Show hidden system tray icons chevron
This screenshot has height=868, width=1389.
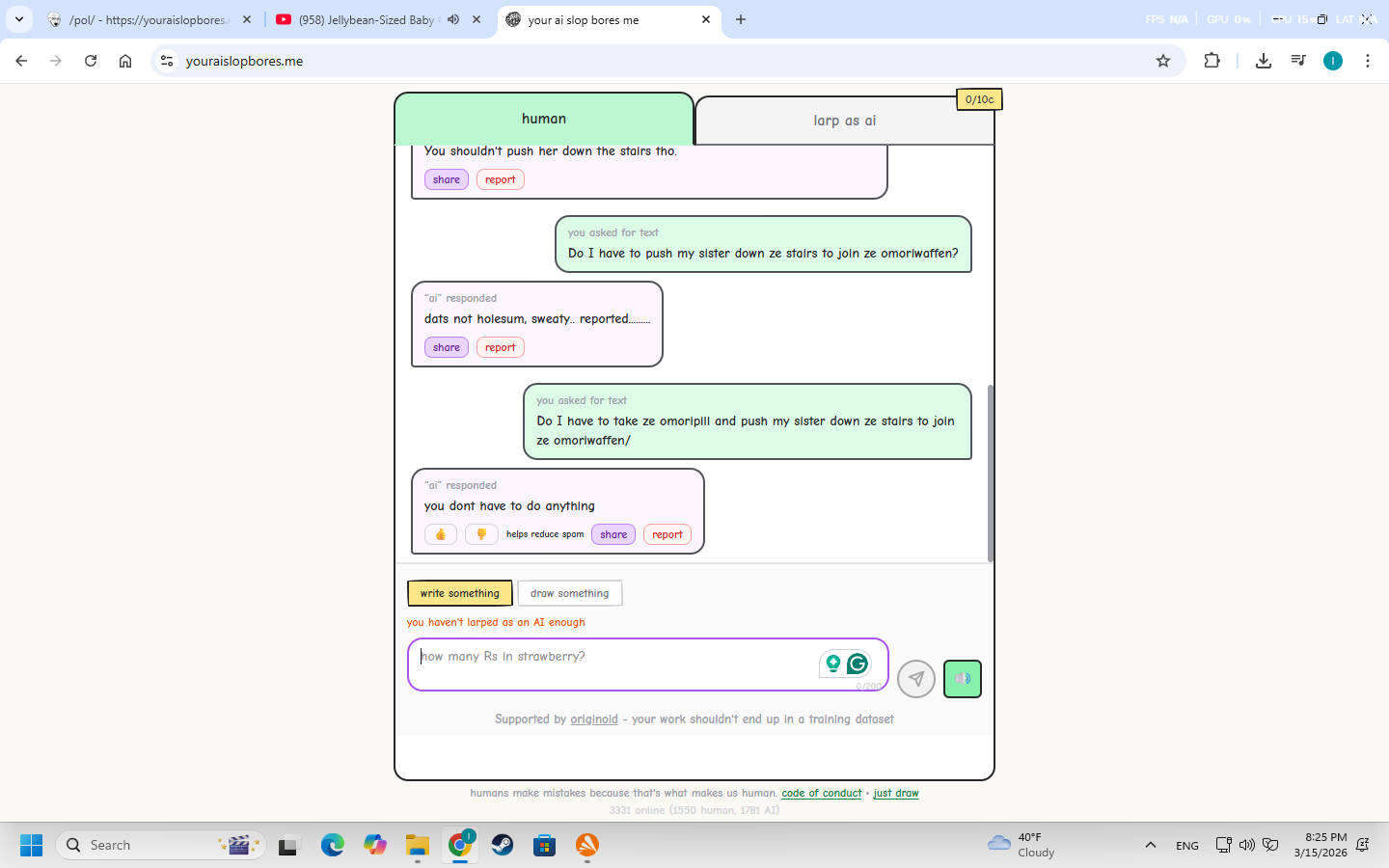(1150, 845)
